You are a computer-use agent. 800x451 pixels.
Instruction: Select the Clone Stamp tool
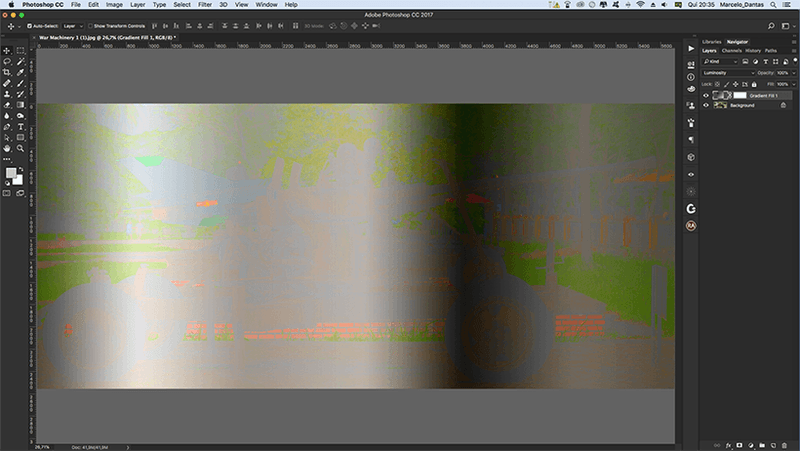point(7,94)
